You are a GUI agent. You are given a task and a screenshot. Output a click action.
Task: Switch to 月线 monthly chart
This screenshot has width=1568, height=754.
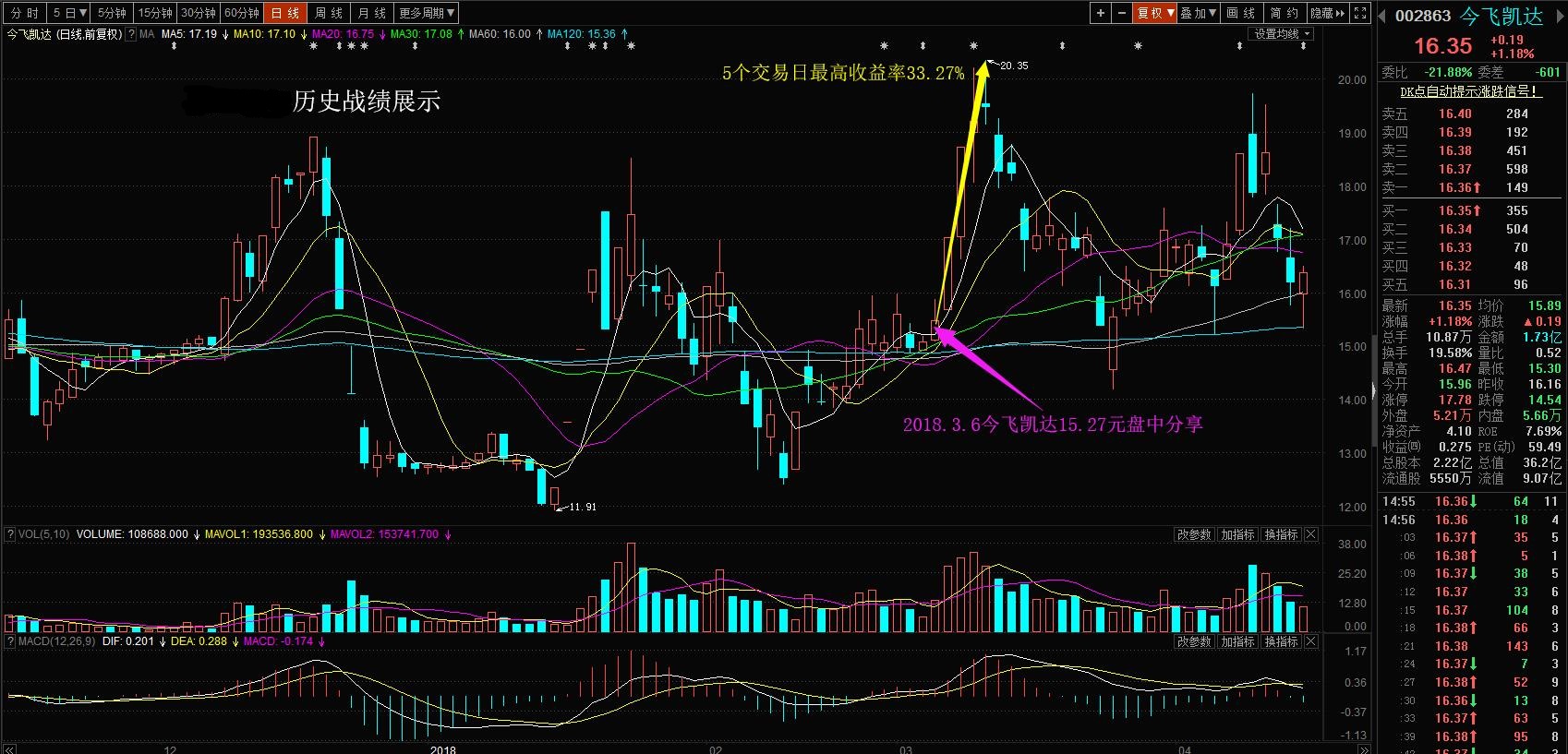pyautogui.click(x=372, y=13)
